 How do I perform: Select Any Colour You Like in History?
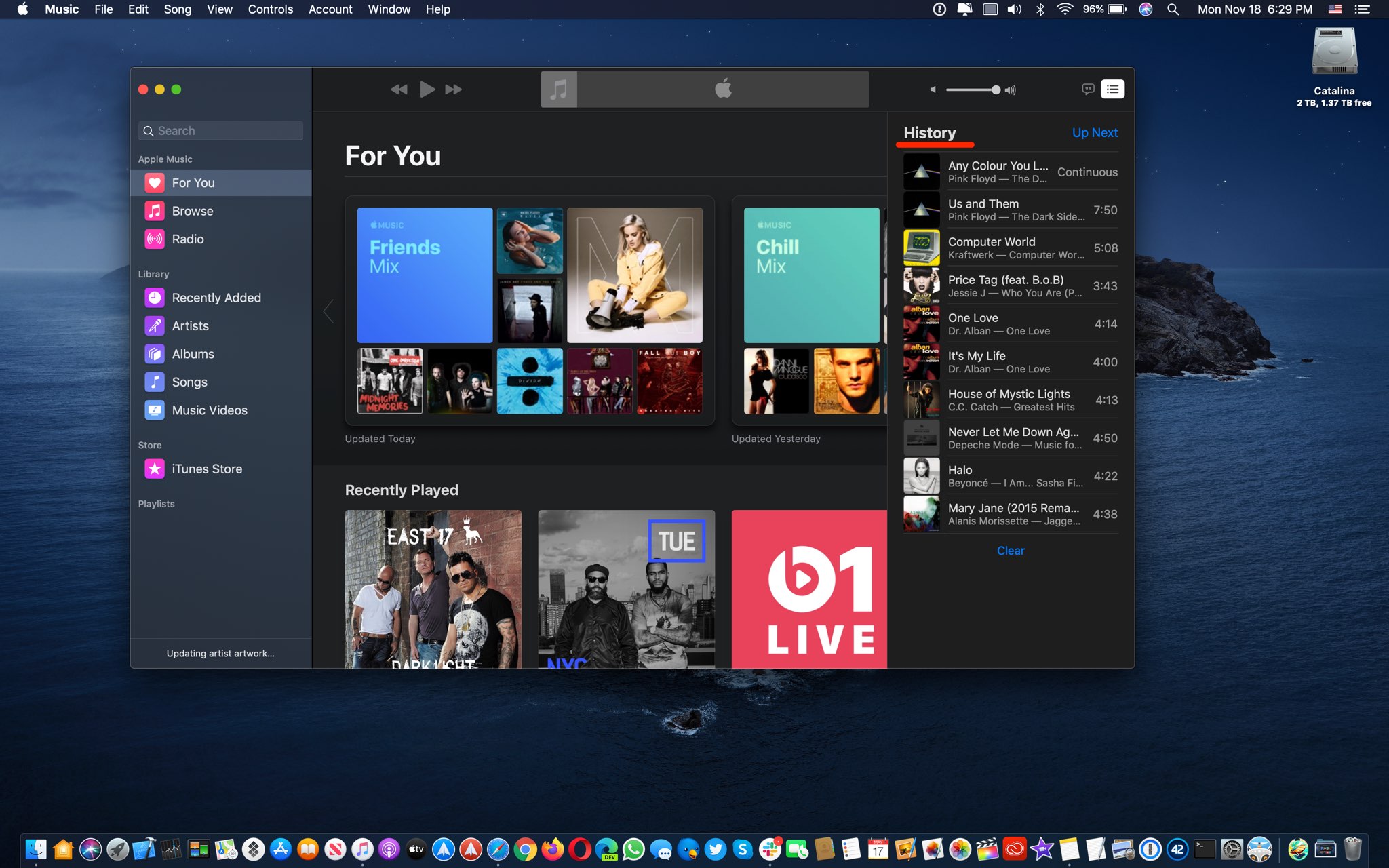[1011, 172]
